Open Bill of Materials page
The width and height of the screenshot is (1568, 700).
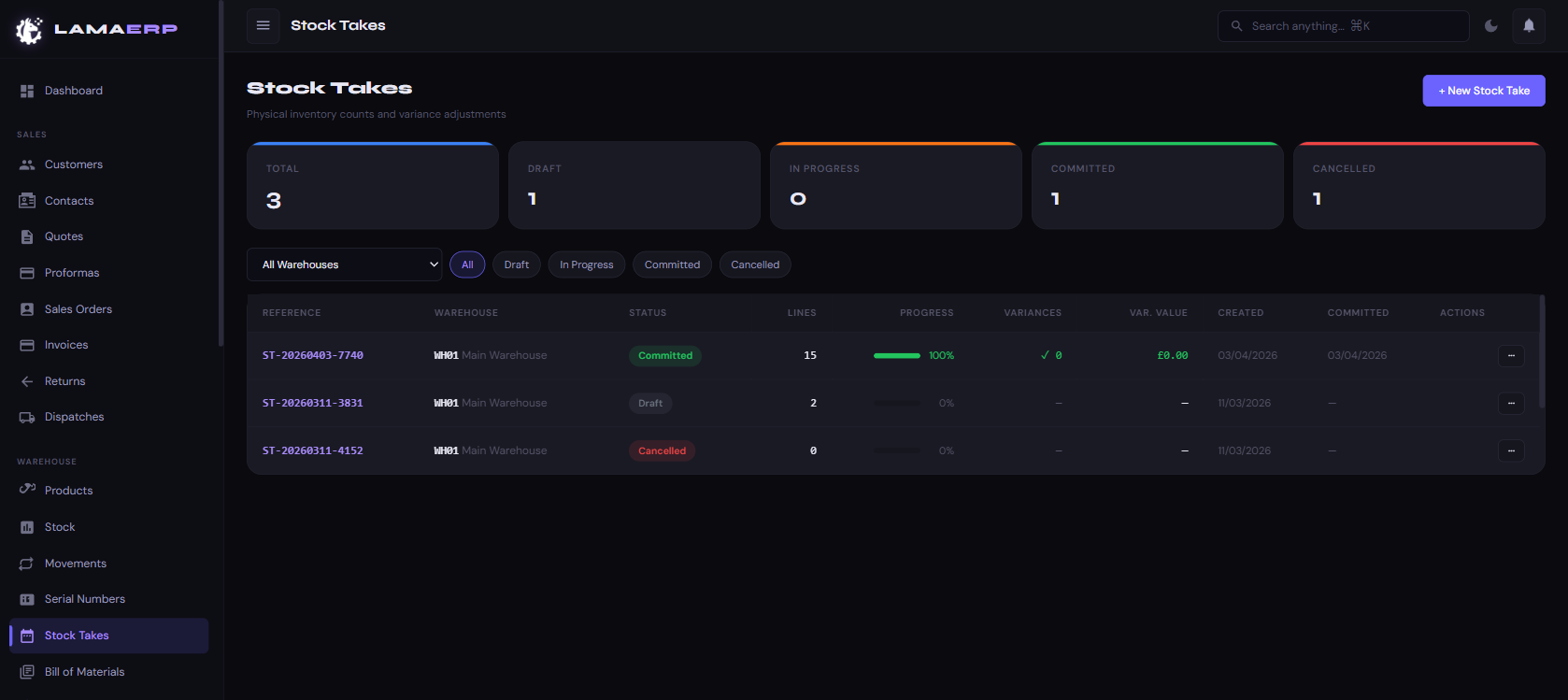pos(84,672)
